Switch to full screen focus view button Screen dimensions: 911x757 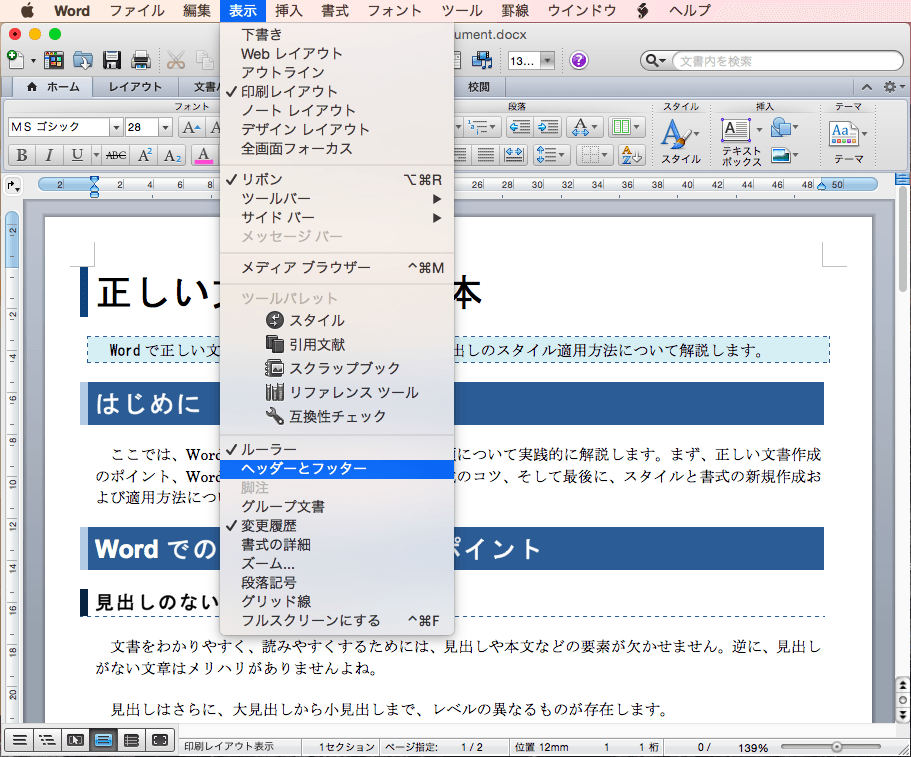tap(160, 740)
